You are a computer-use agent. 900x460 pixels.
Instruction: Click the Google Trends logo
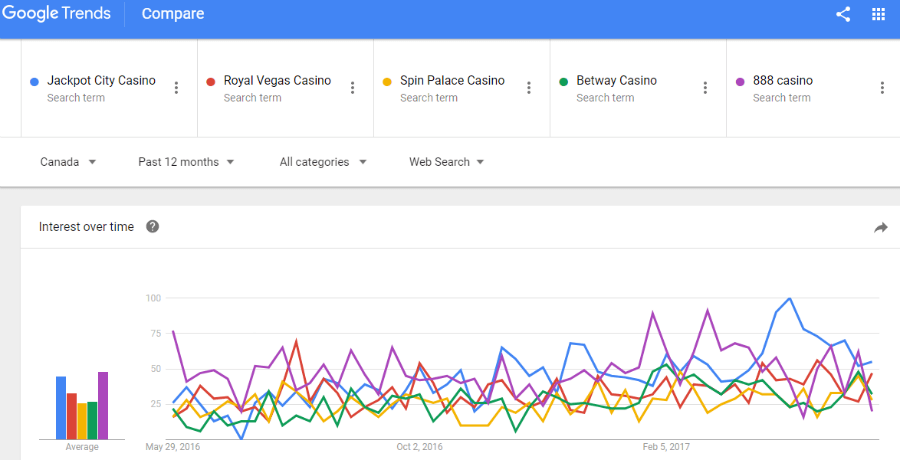[x=56, y=13]
